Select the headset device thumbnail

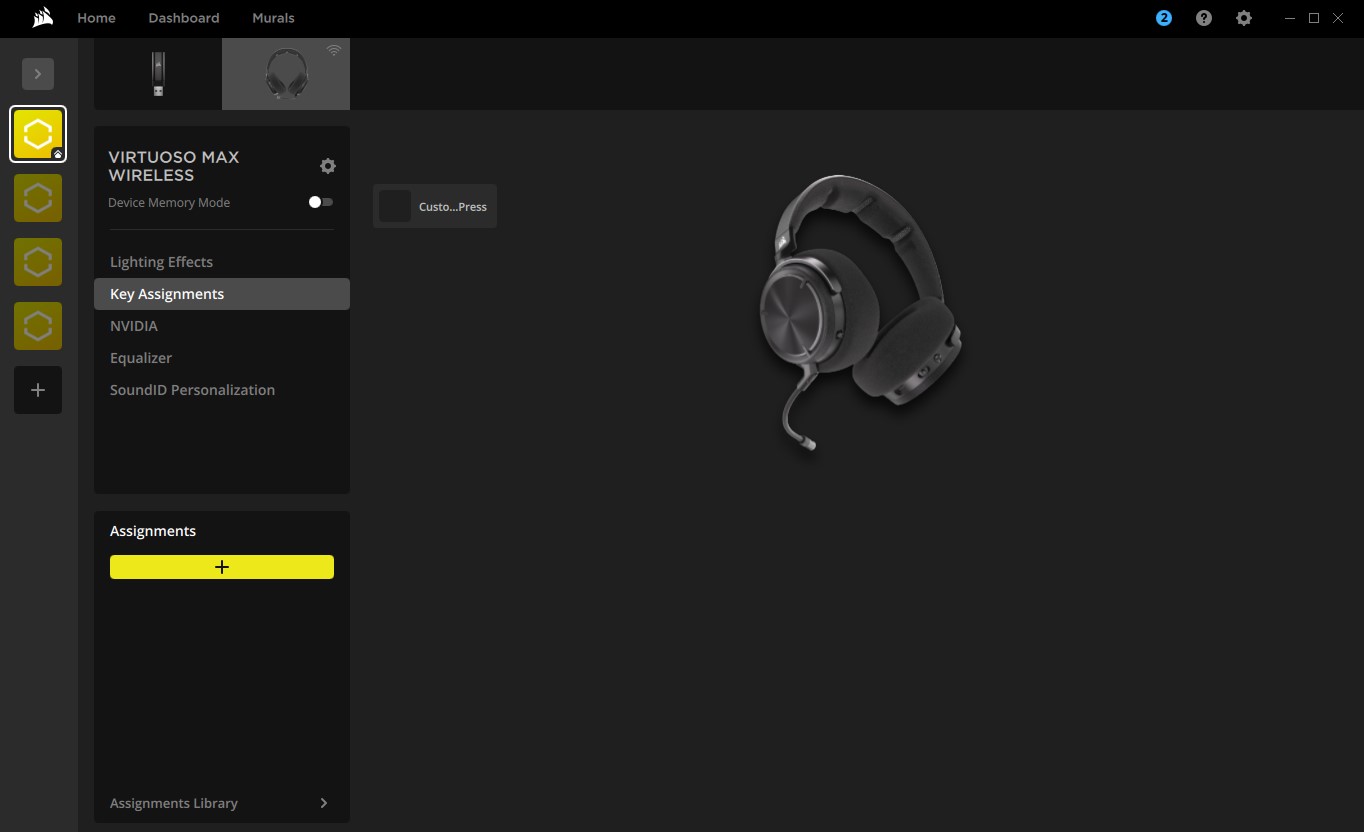click(x=286, y=74)
